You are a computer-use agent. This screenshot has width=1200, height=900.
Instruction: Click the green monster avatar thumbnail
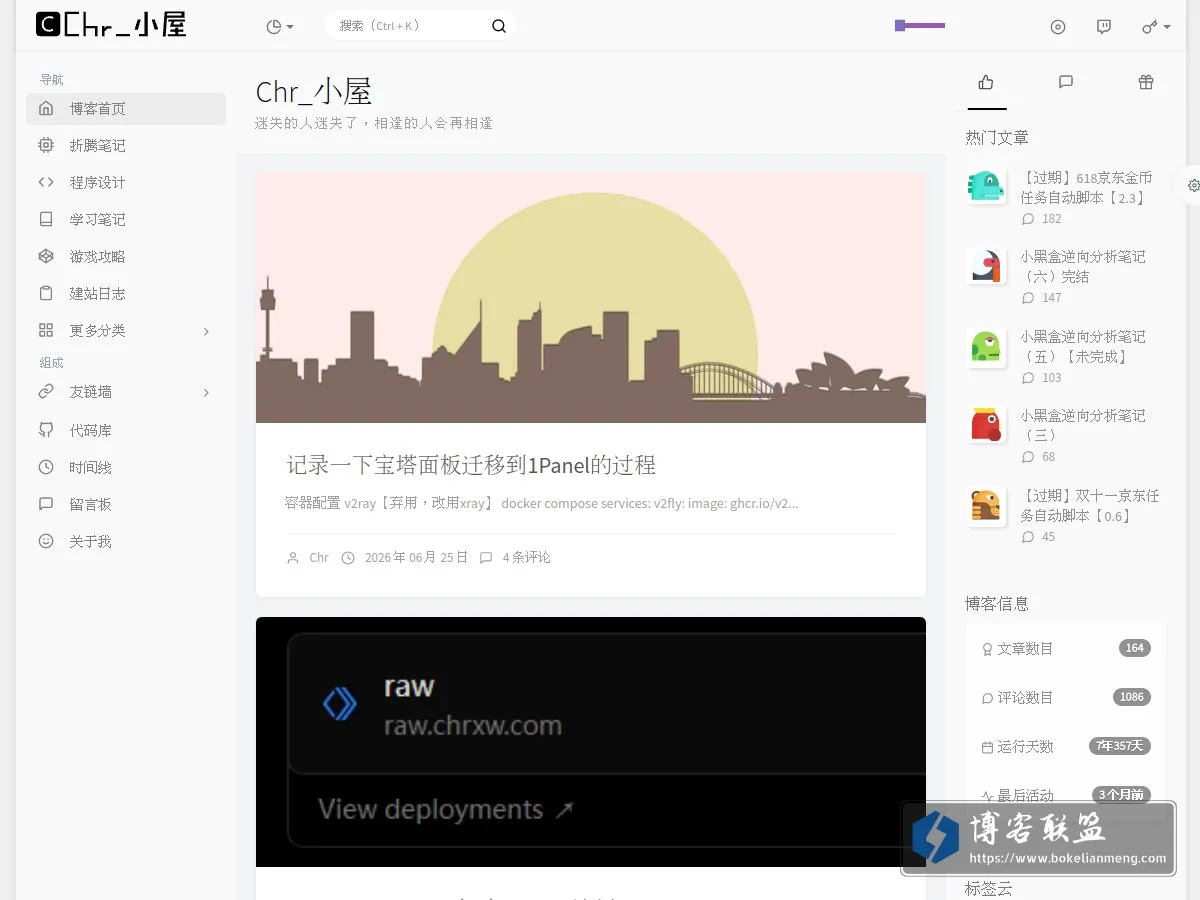(x=986, y=346)
